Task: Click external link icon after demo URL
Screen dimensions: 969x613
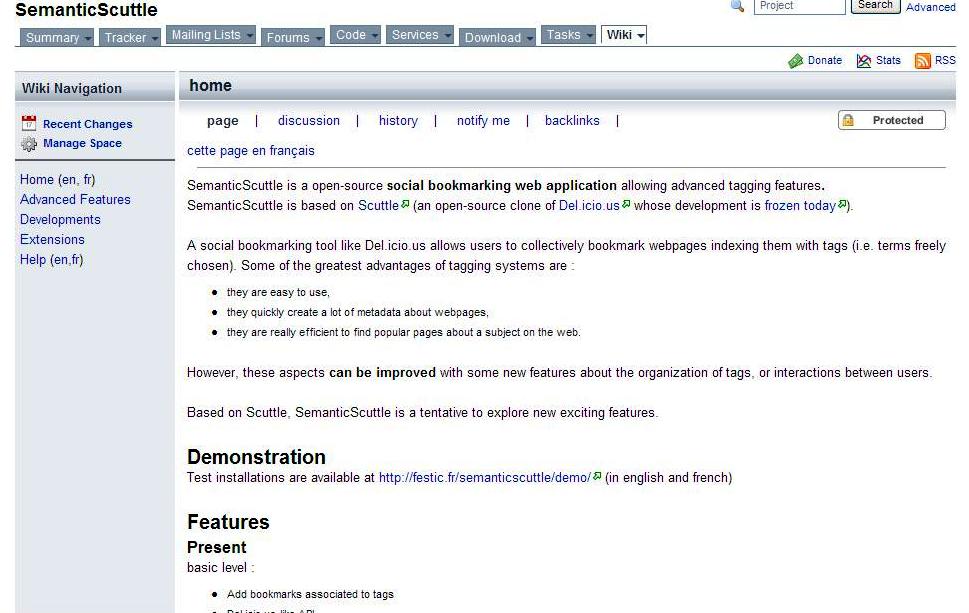Action: click(597, 476)
